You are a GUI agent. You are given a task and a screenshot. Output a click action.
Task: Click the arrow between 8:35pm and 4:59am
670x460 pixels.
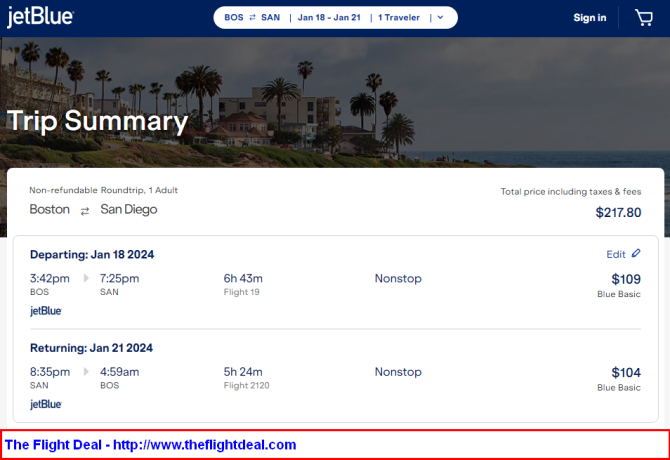click(x=86, y=372)
